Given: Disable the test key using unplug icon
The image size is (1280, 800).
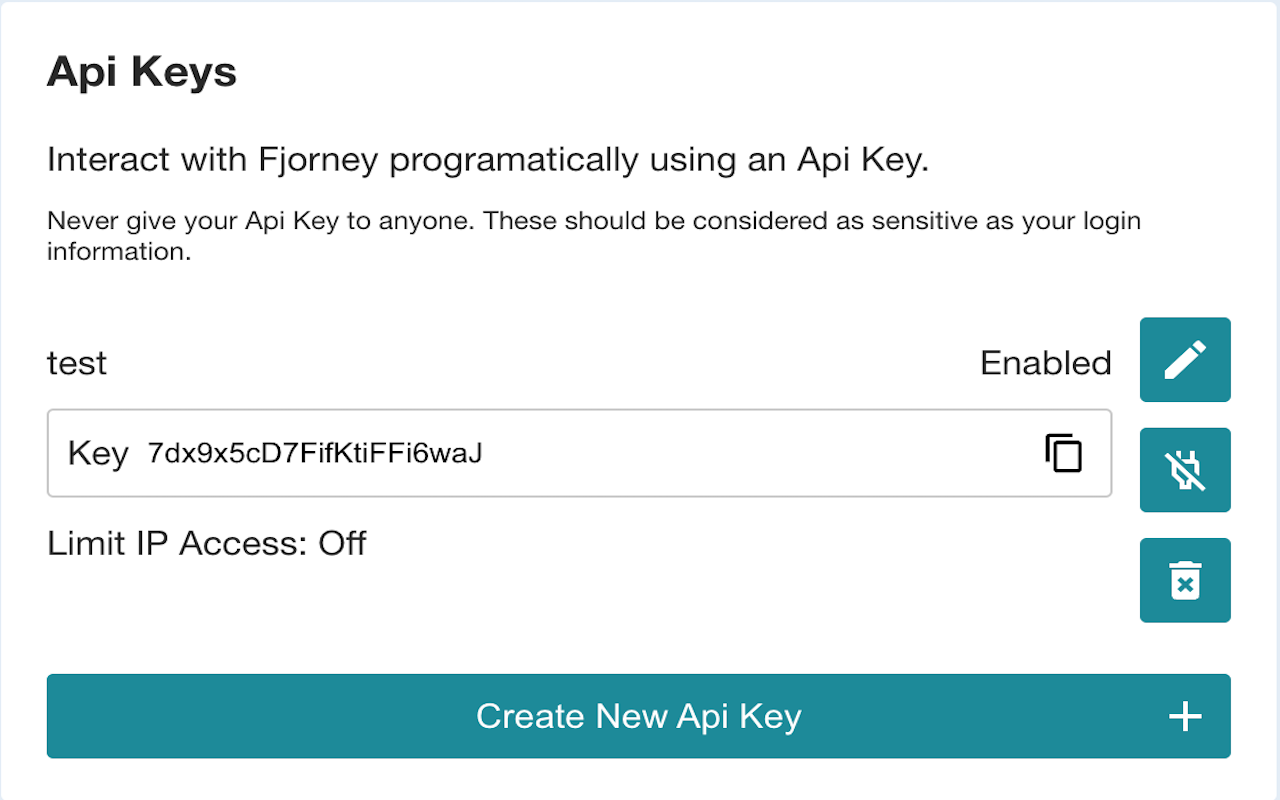Looking at the screenshot, I should pyautogui.click(x=1185, y=470).
